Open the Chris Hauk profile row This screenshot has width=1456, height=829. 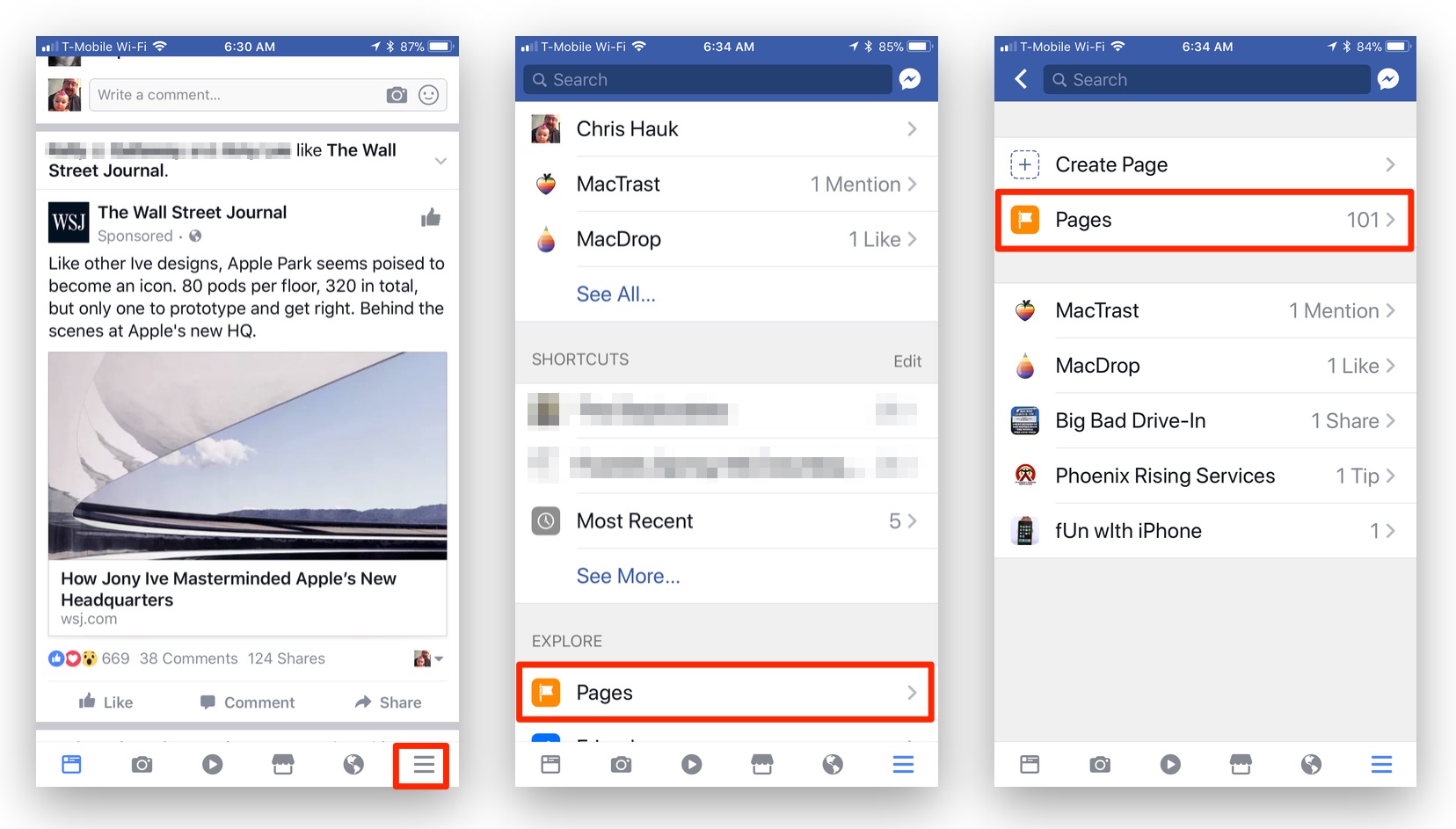[x=725, y=129]
